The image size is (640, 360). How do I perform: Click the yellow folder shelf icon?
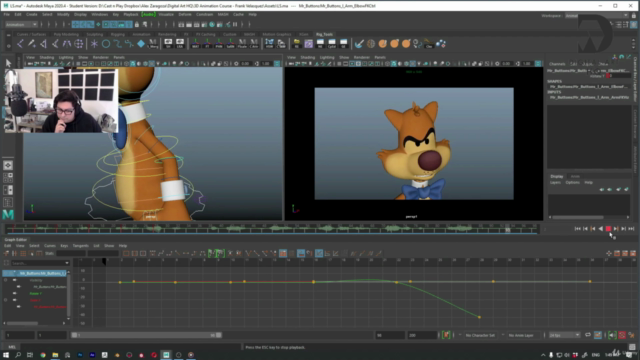297,43
